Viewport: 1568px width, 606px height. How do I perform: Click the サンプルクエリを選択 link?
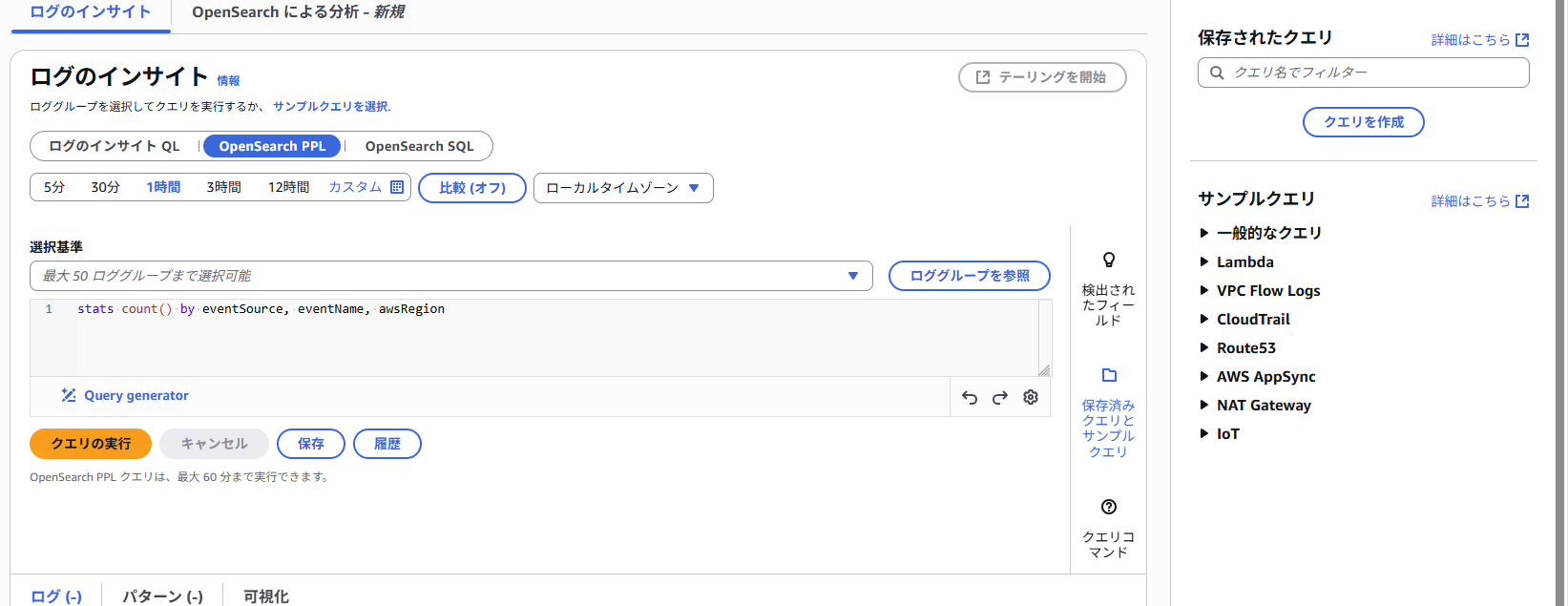330,106
